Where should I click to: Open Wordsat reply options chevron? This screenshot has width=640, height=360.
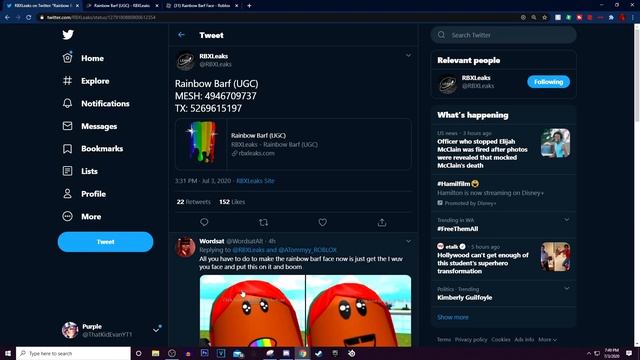(x=408, y=241)
